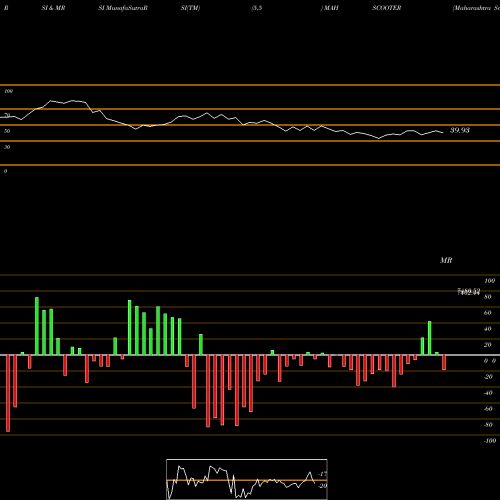Click the 80 label on the MR axis
Screen dimensions: 500x500
488,297
